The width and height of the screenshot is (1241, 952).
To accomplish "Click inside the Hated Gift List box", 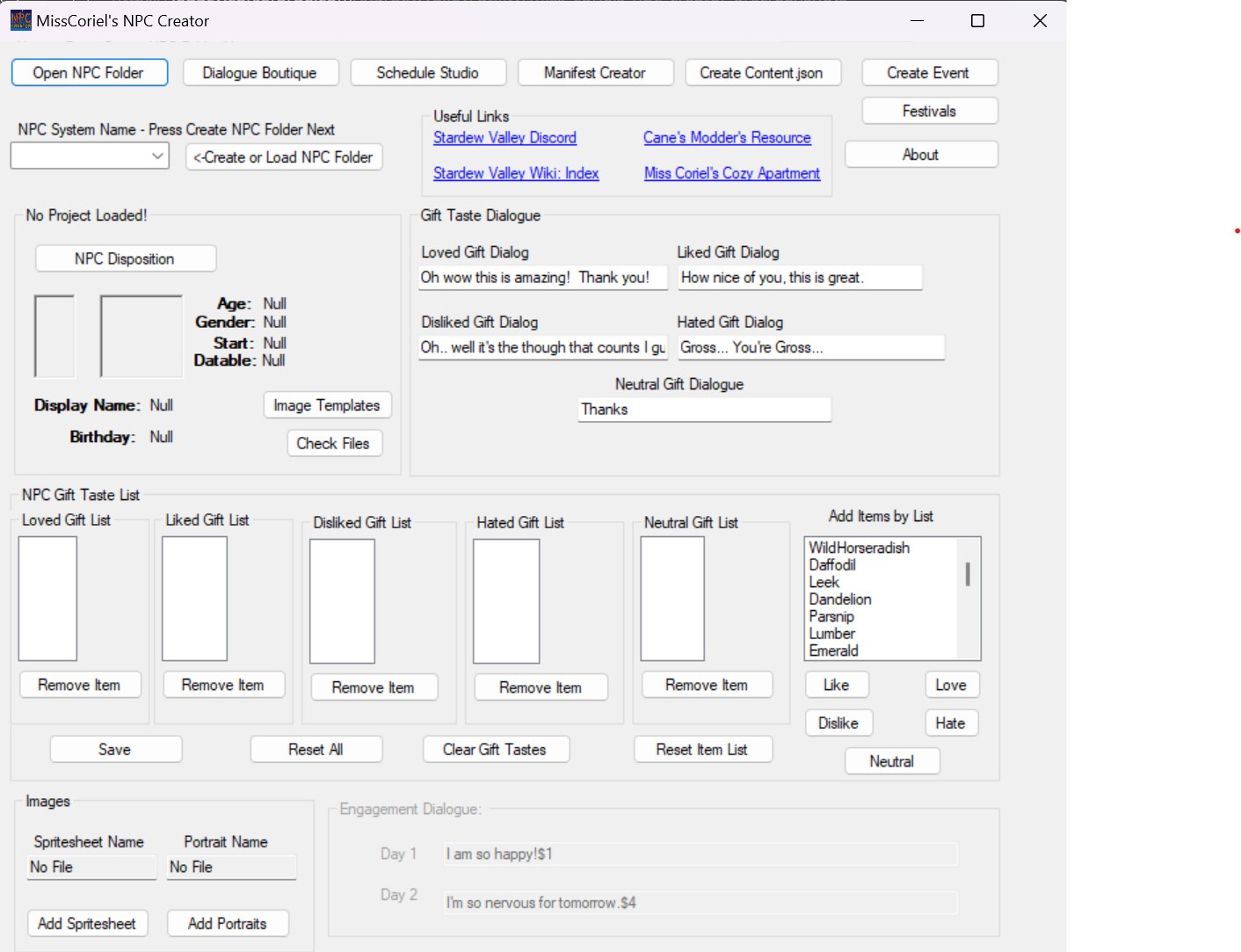I will point(506,601).
